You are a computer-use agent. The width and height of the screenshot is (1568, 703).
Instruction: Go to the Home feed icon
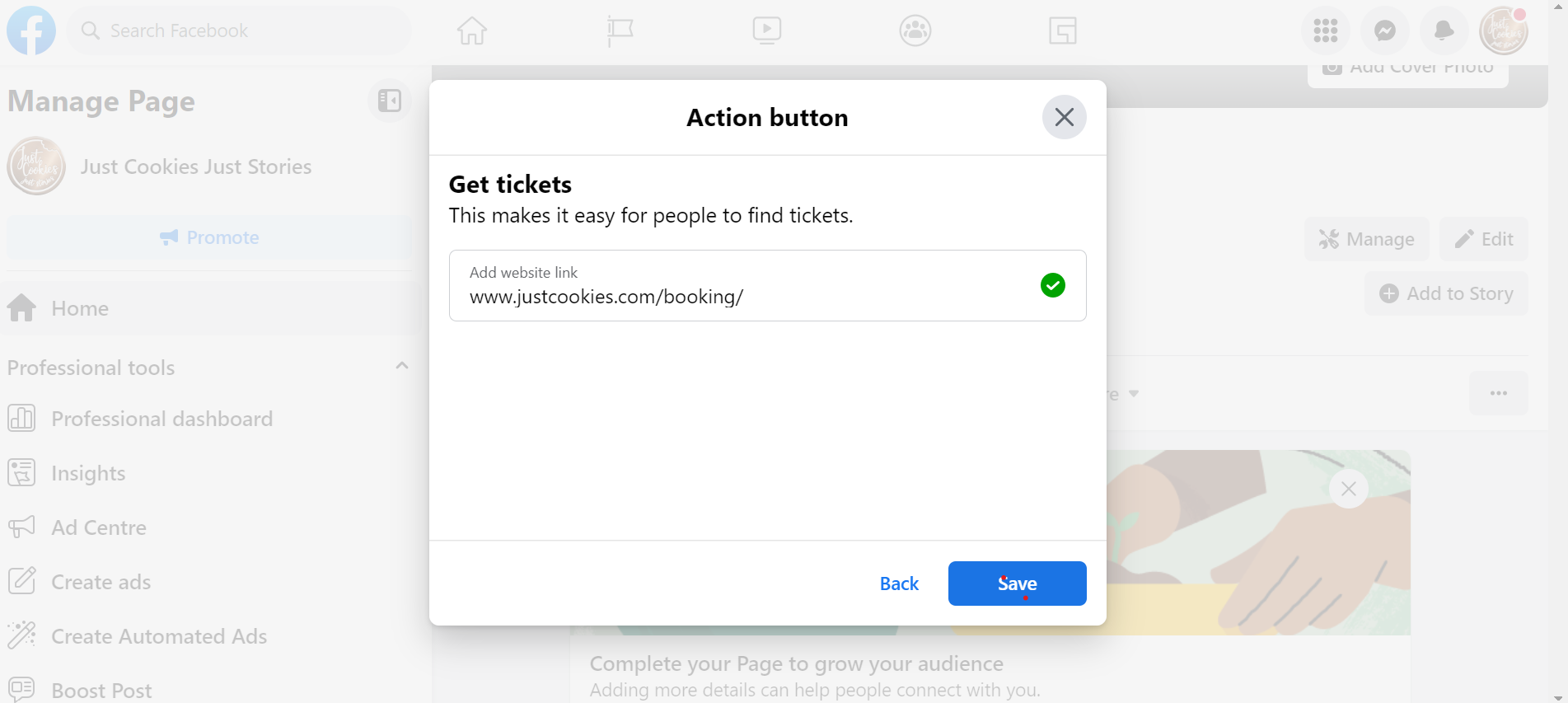(x=472, y=30)
